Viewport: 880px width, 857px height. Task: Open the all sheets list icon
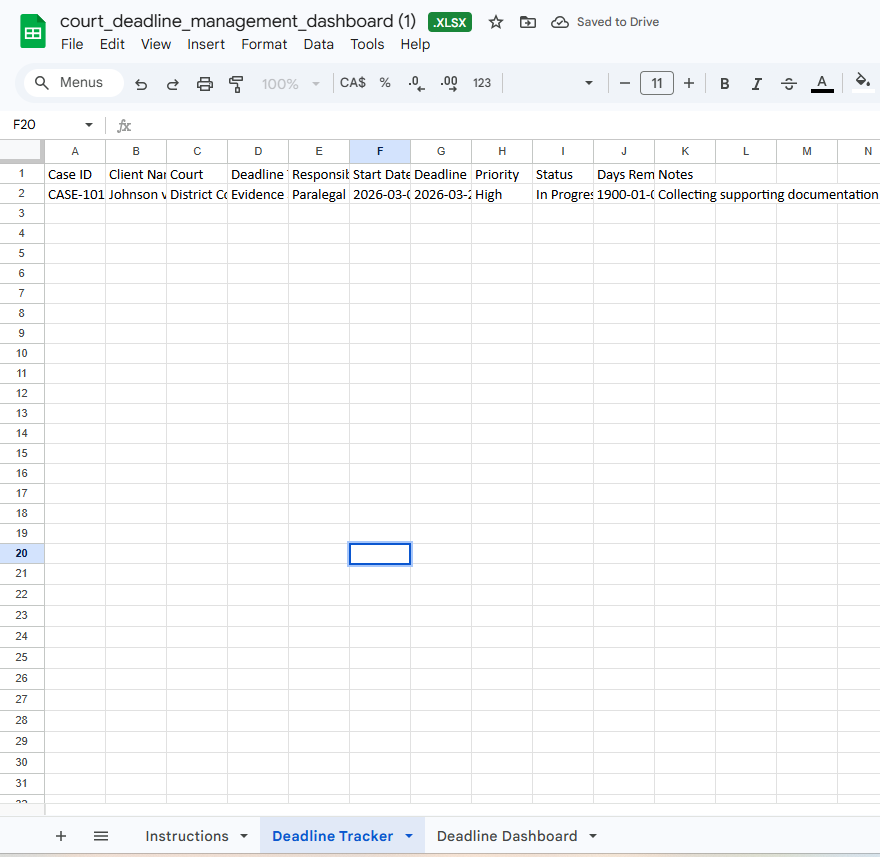tap(101, 836)
